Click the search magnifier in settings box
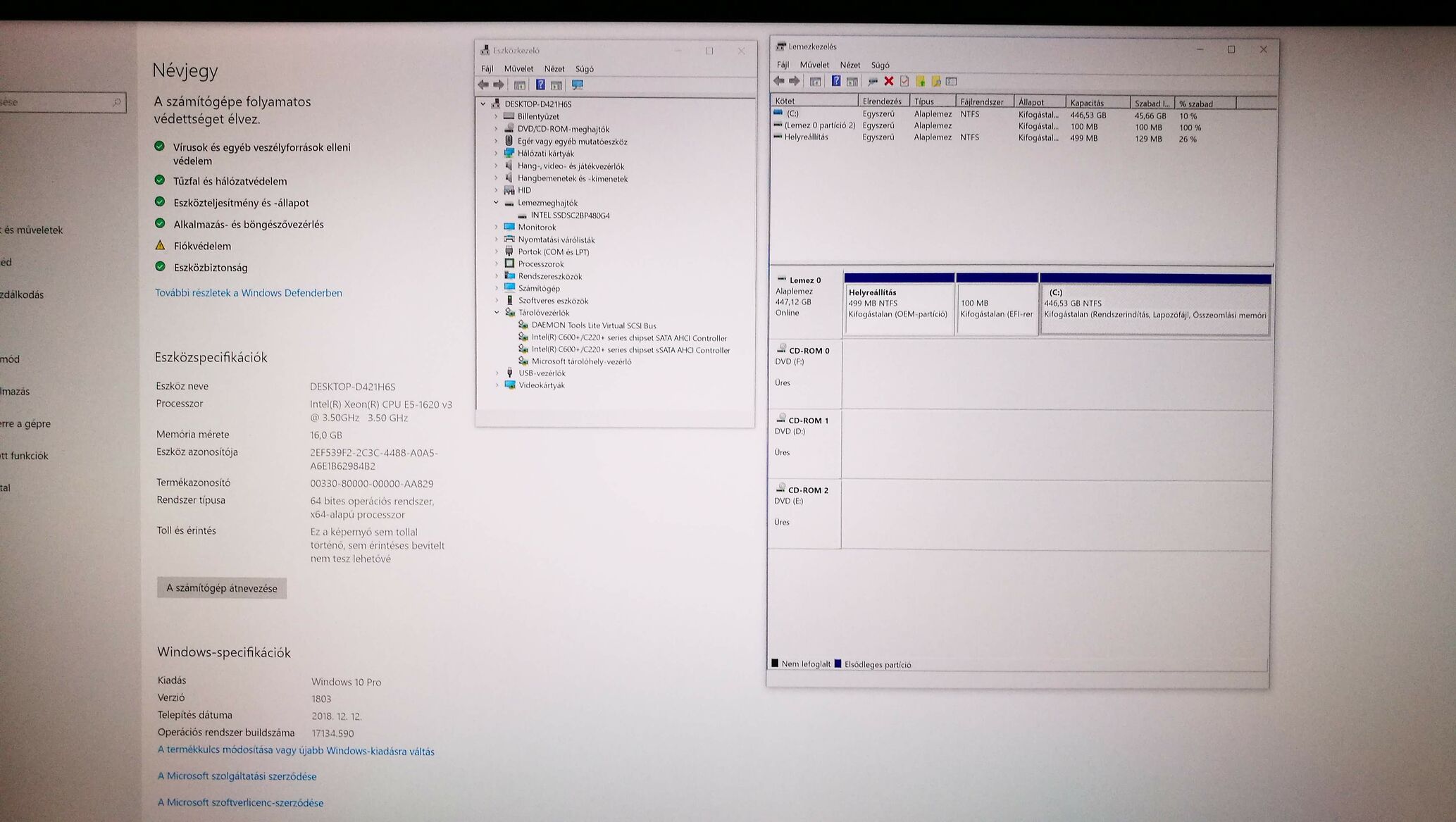 click(x=117, y=103)
